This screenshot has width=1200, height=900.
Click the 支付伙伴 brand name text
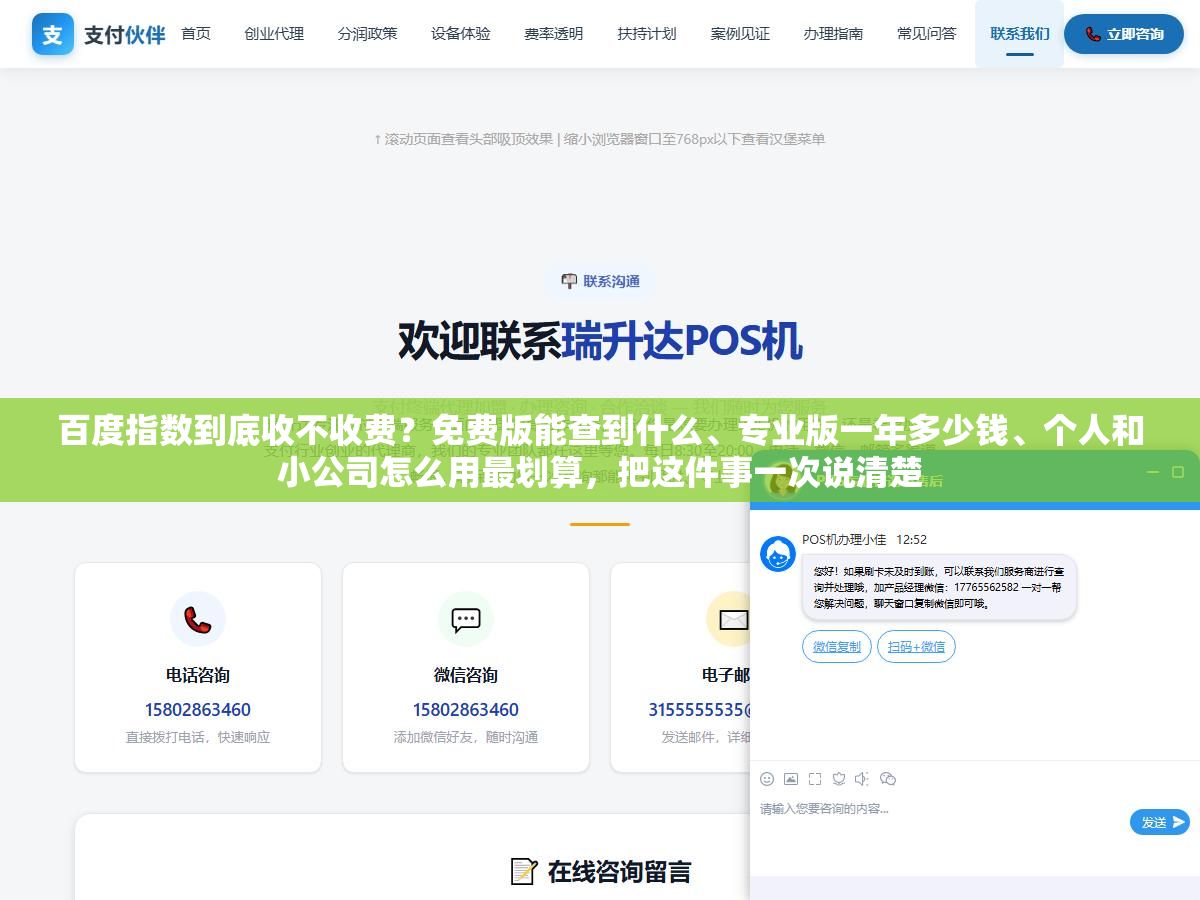tap(125, 35)
